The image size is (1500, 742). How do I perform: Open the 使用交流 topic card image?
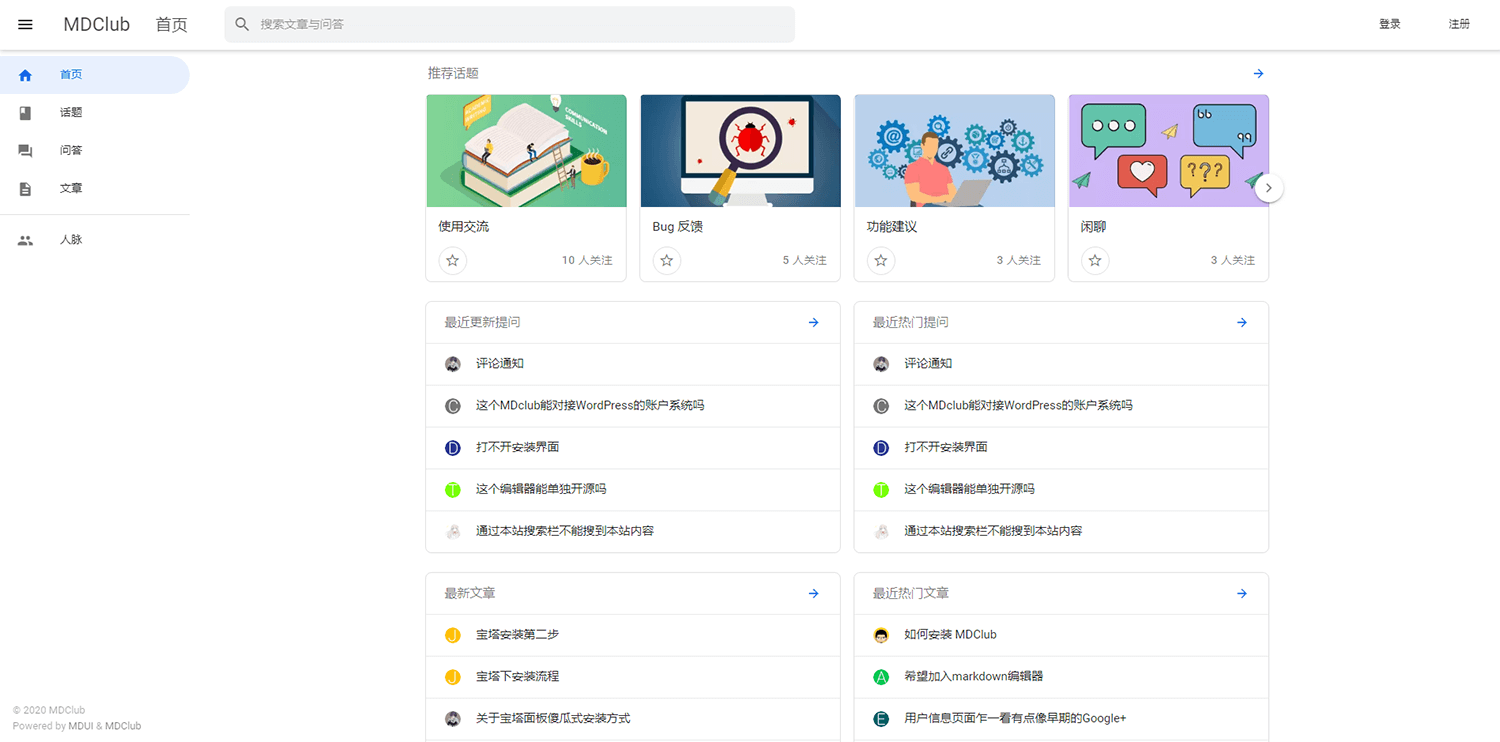pyautogui.click(x=526, y=151)
